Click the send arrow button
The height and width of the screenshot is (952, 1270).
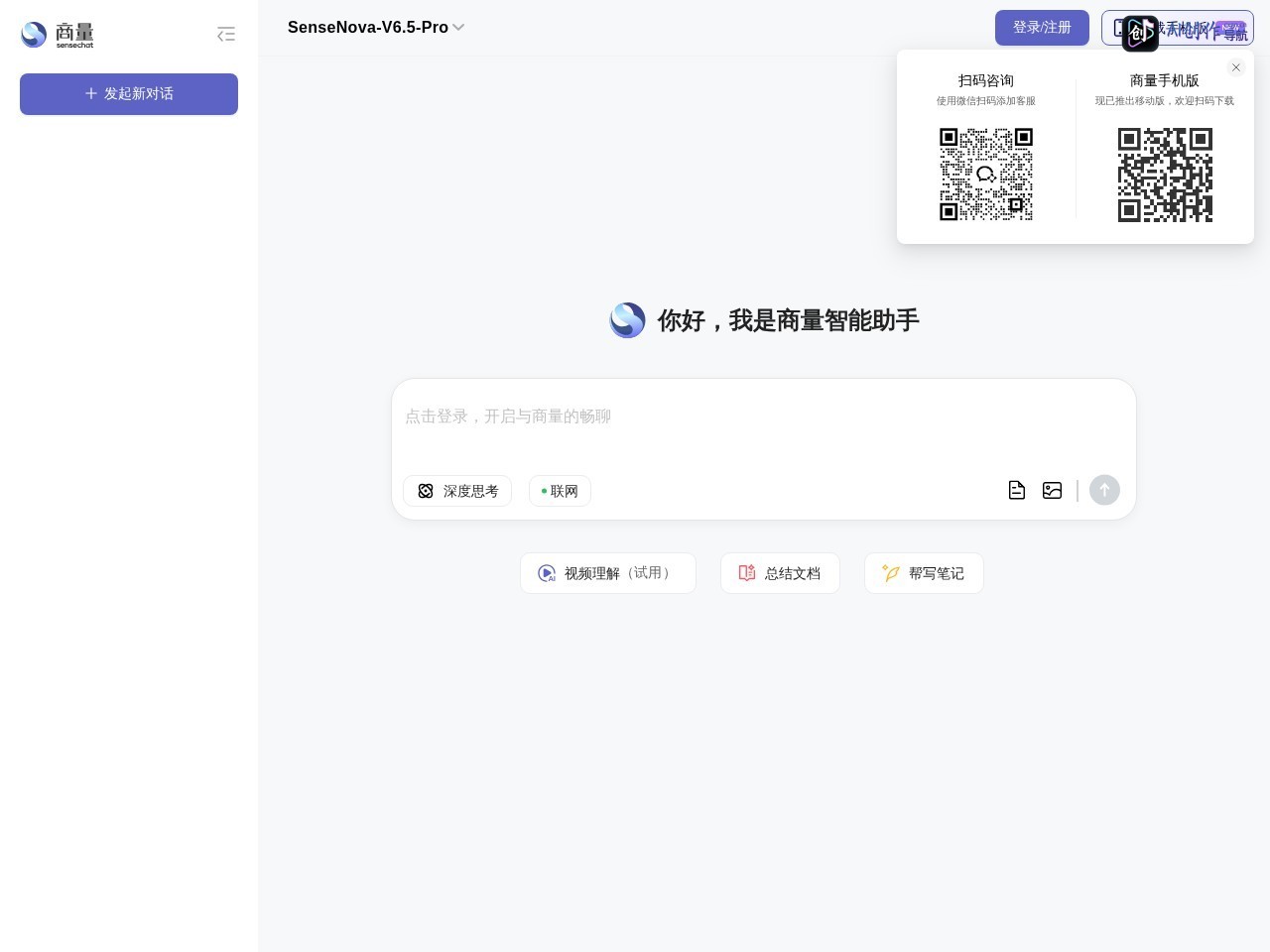[1104, 490]
